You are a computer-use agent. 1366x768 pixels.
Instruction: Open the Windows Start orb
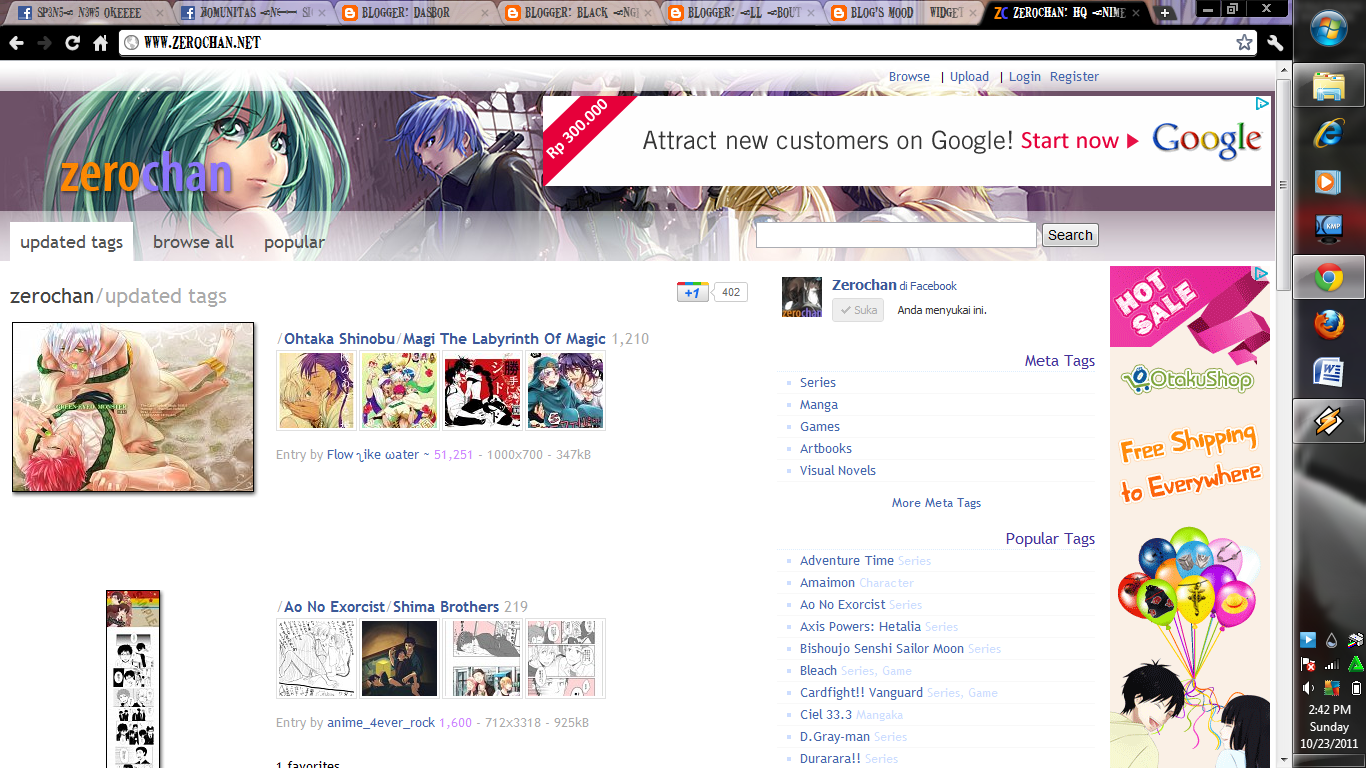tap(1329, 30)
